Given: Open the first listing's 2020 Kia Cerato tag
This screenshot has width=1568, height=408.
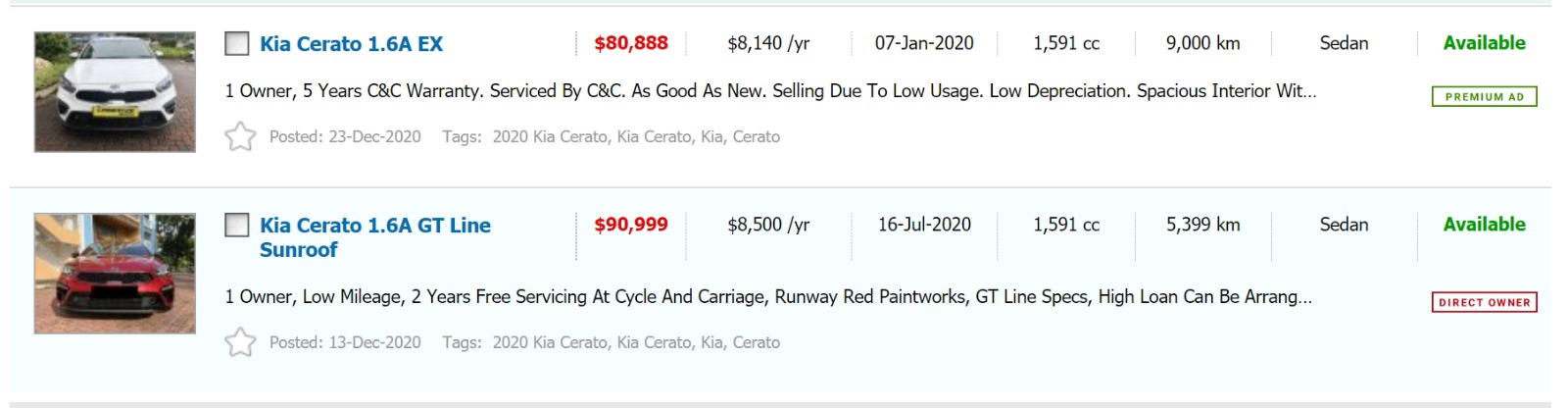Looking at the screenshot, I should point(549,137).
